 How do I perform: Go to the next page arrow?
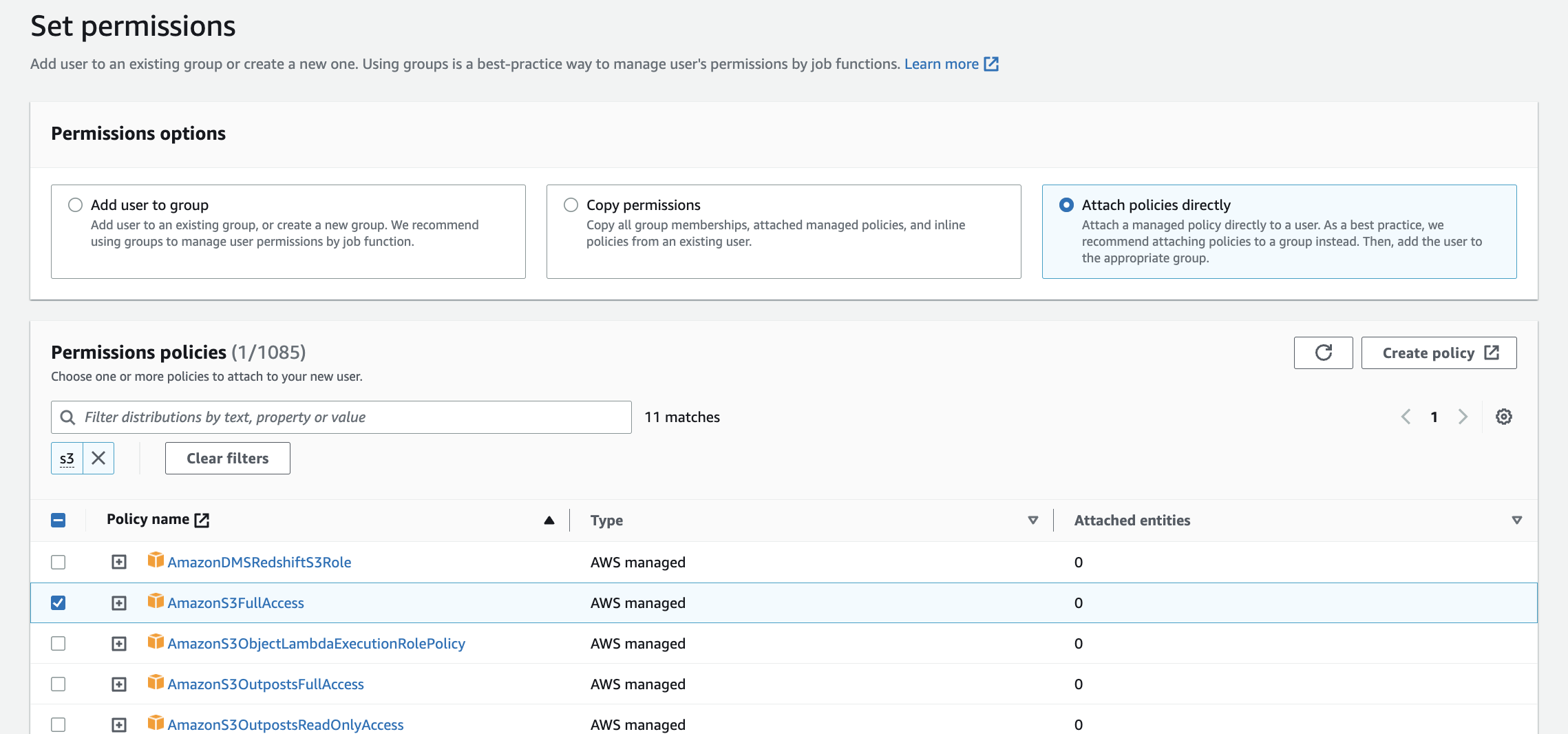pyautogui.click(x=1463, y=417)
